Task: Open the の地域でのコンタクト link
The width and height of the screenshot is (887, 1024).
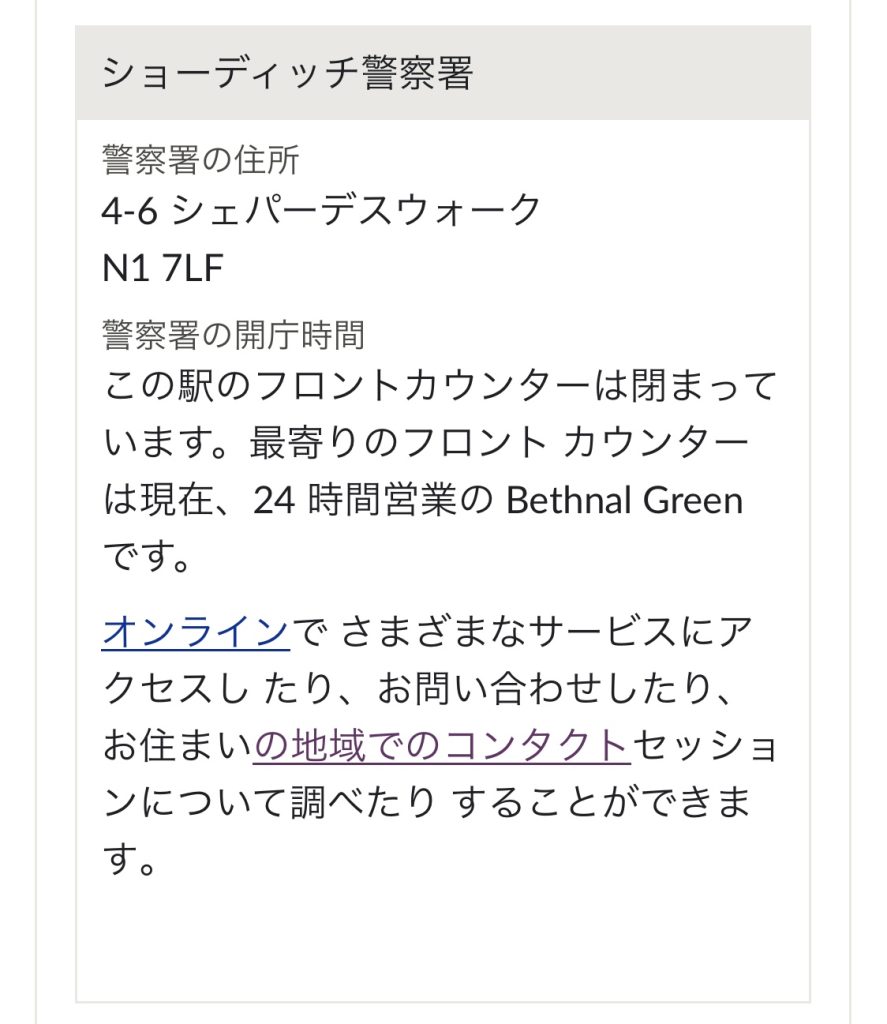Action: [442, 745]
